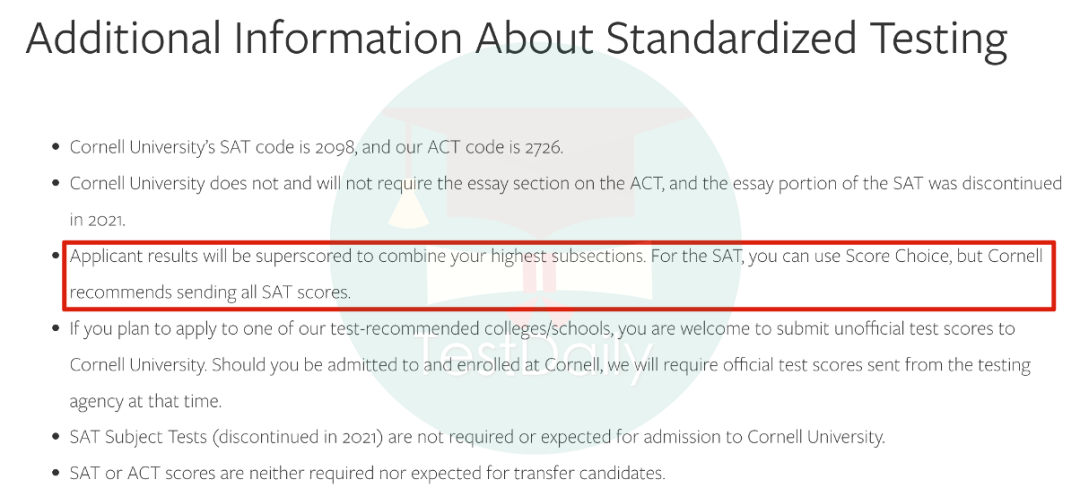Click the line recommends sending all SAT scores
This screenshot has width=1080, height=497.
point(210,293)
